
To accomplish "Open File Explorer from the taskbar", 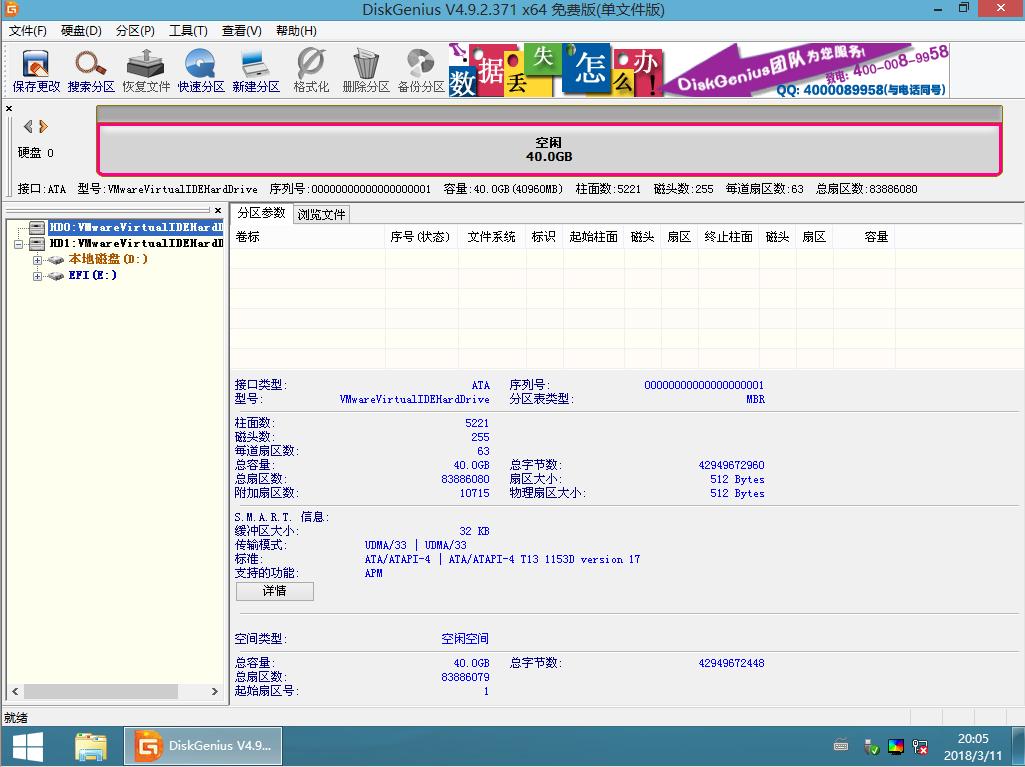I will (92, 745).
